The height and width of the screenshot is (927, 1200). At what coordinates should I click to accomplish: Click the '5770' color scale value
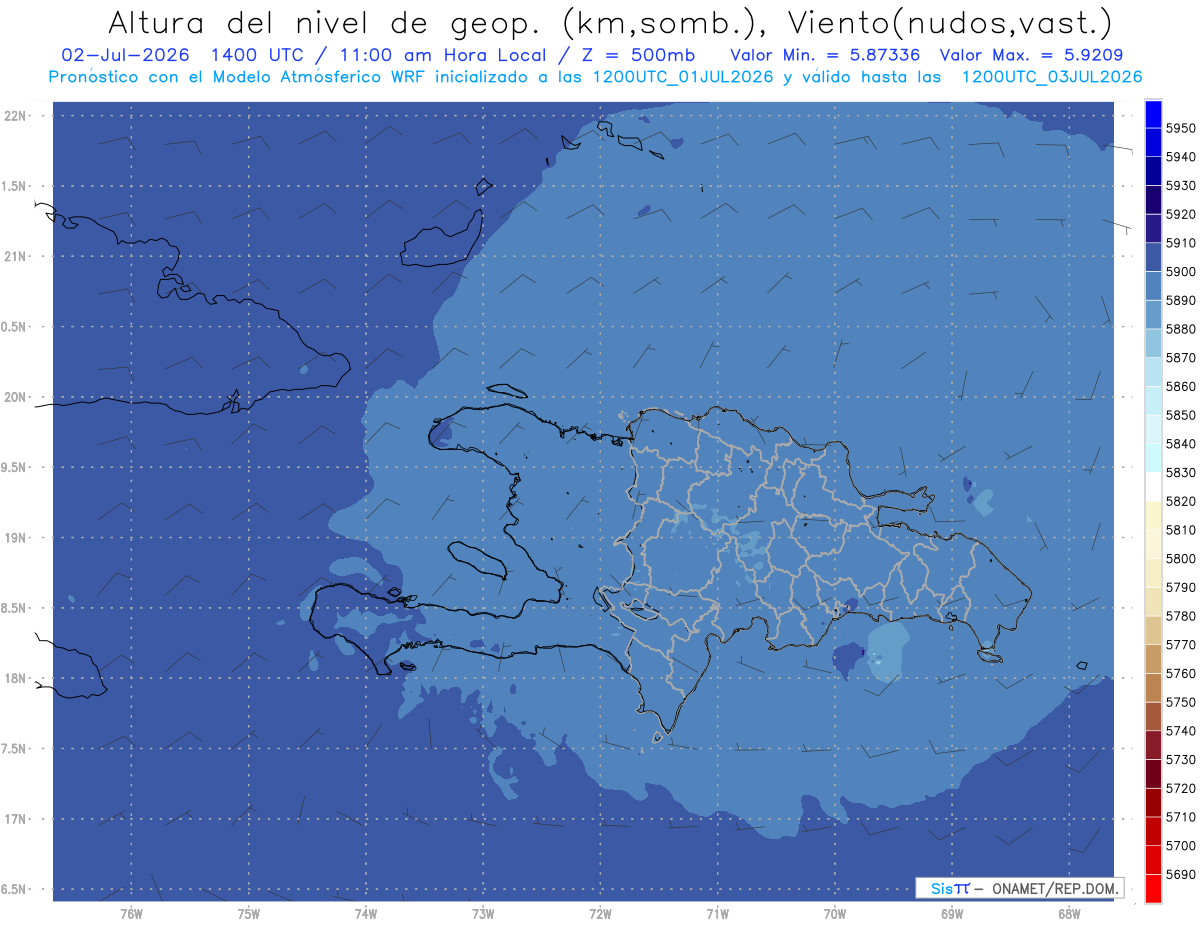(x=1181, y=645)
